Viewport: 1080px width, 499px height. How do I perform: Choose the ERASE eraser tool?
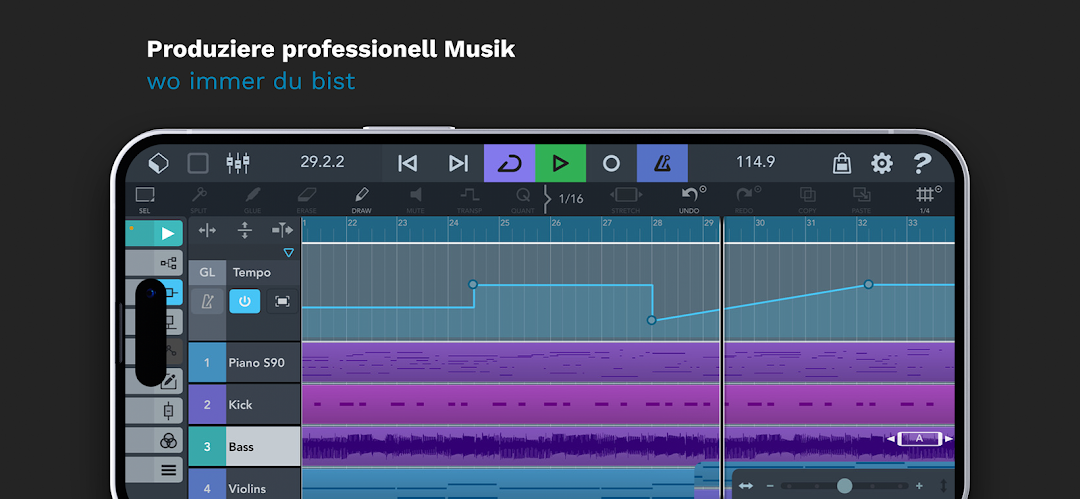[x=307, y=200]
